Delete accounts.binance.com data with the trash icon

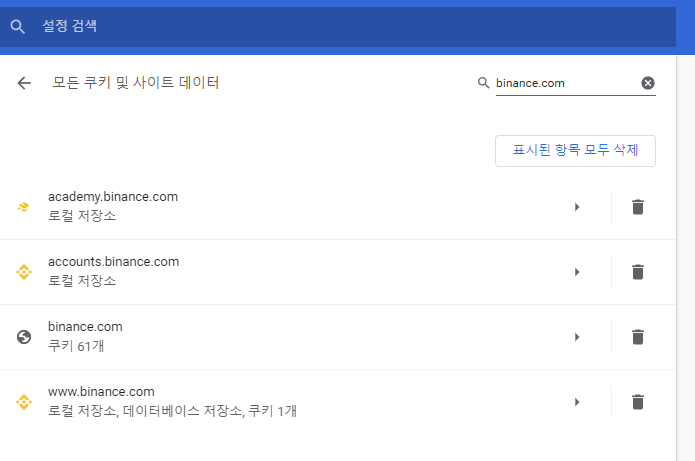(638, 272)
